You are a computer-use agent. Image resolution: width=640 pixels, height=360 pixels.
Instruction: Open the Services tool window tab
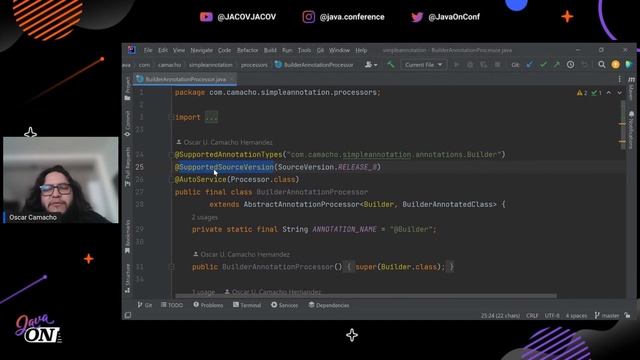284,305
